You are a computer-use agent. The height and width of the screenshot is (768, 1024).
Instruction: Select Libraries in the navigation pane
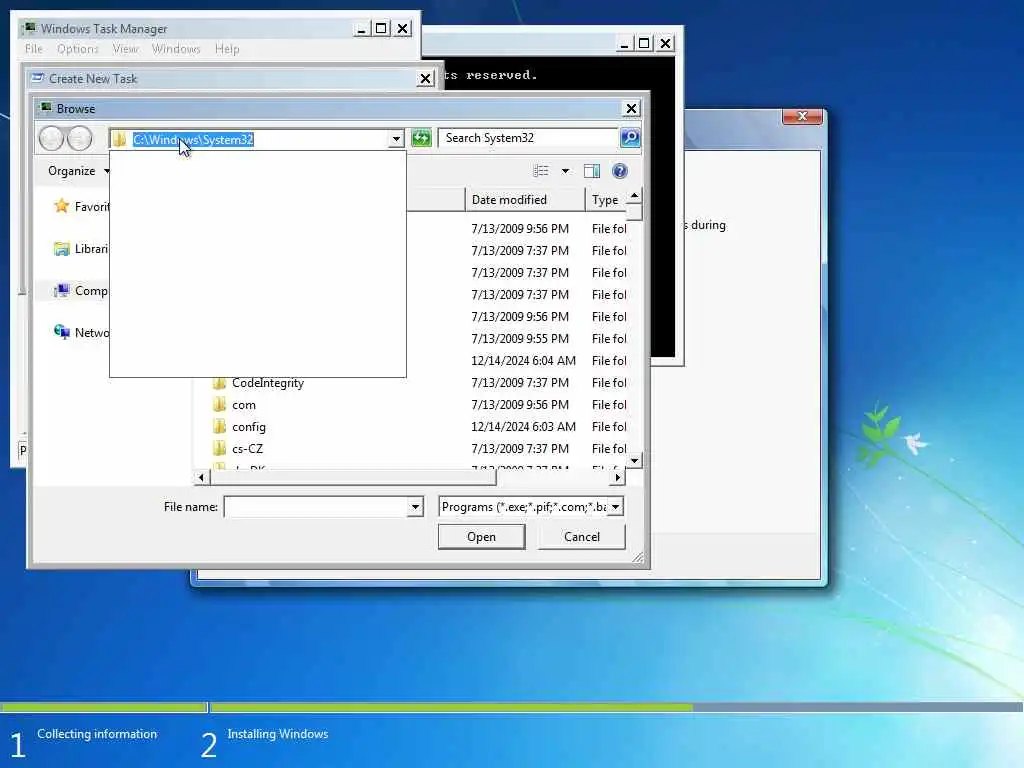[82, 249]
